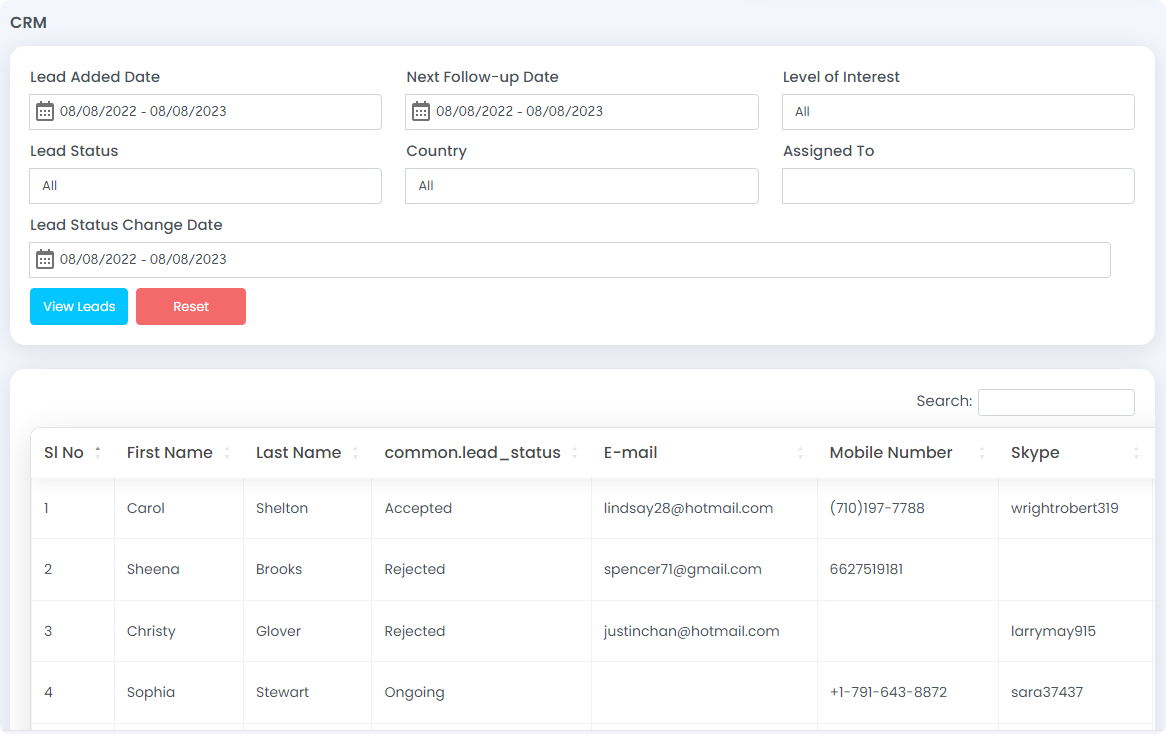Sort table by First Name arrows
This screenshot has height=734, width=1166.
(227, 452)
